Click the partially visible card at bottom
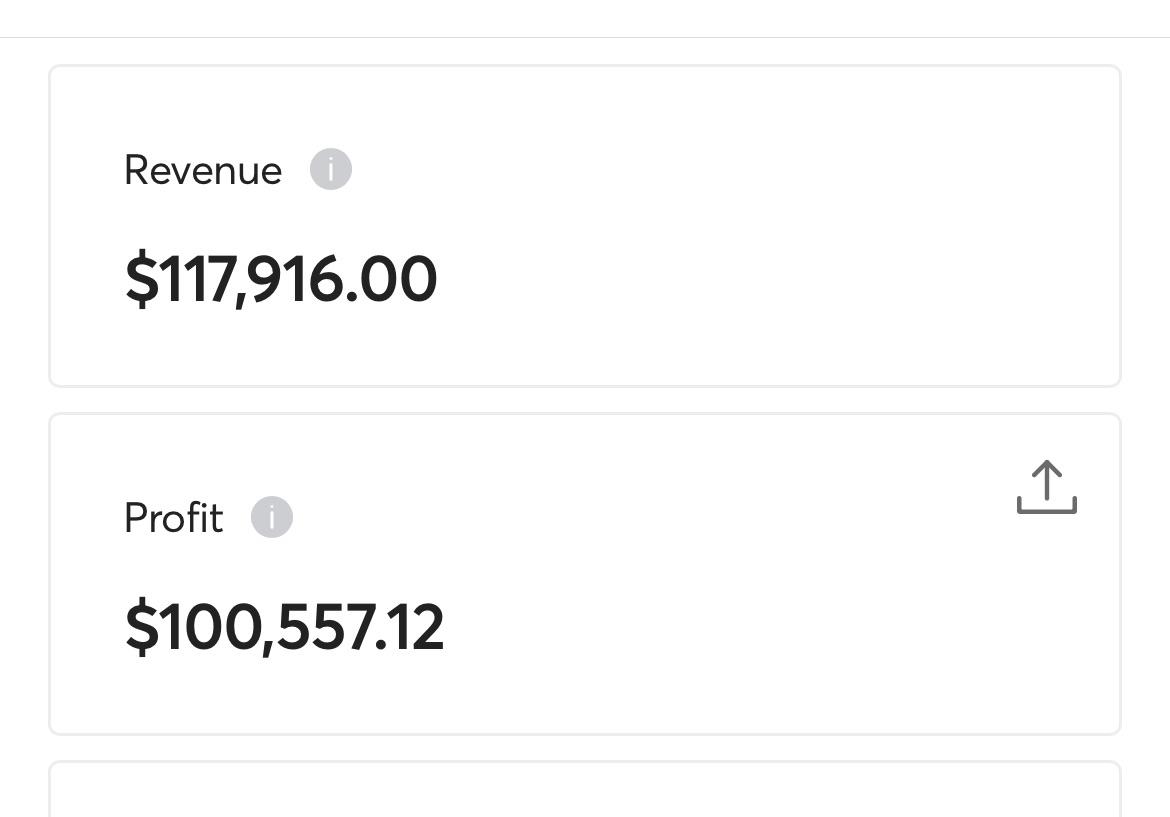Screen dimensions: 1170x817 click(x=585, y=792)
